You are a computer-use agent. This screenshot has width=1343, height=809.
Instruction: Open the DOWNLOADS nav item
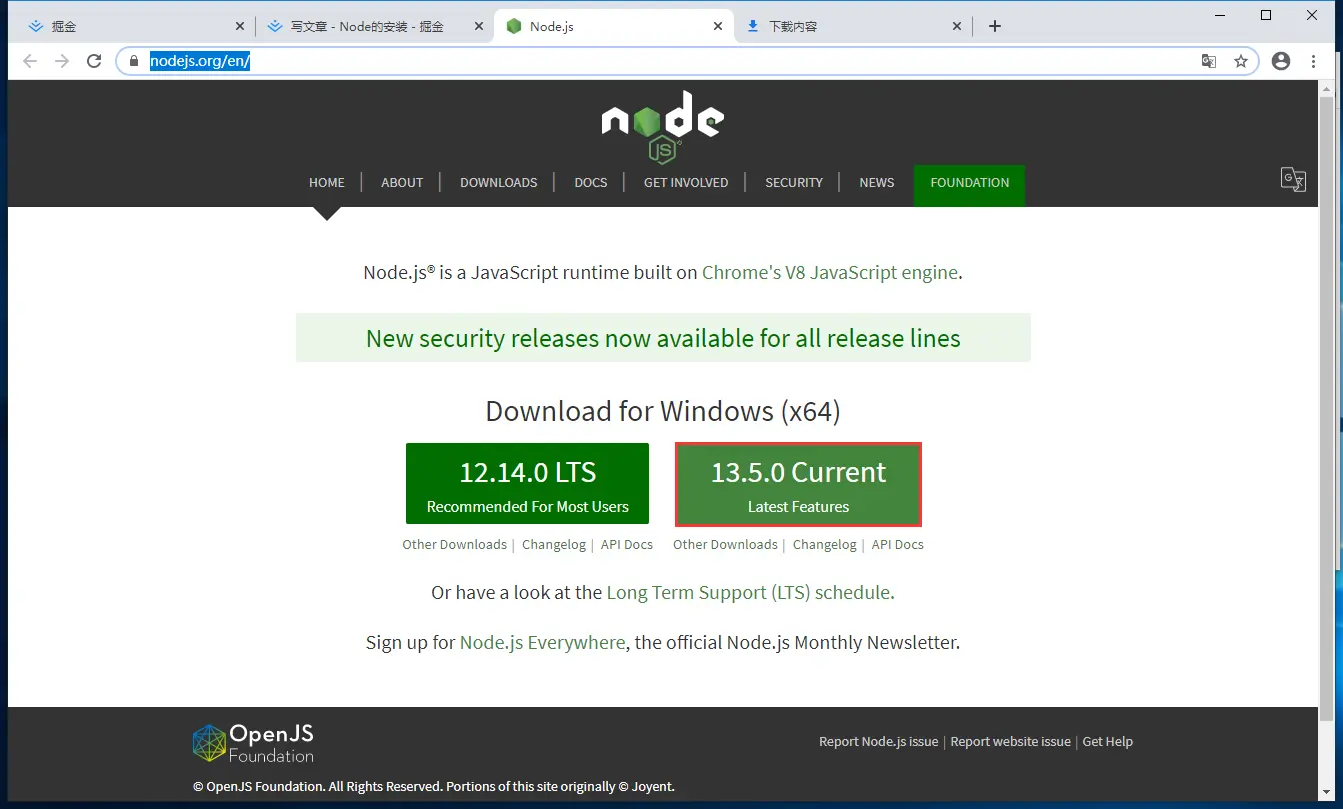499,182
